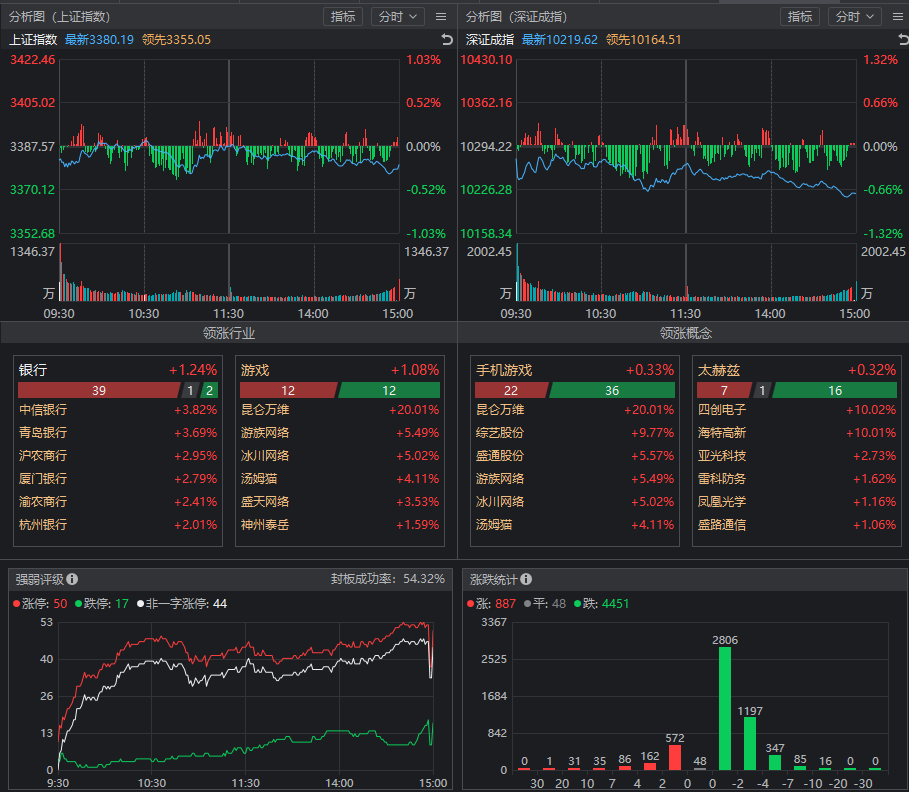Open the hamburger menu of the 上证指数 chart
909x792 pixels.
coord(441,17)
